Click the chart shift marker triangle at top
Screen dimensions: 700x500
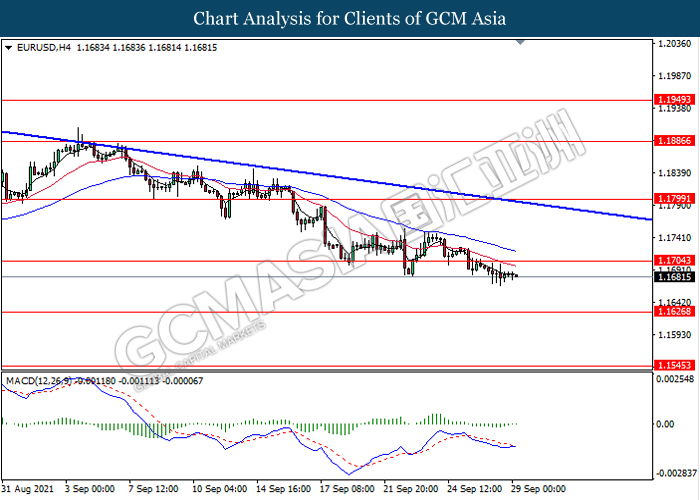pos(520,42)
